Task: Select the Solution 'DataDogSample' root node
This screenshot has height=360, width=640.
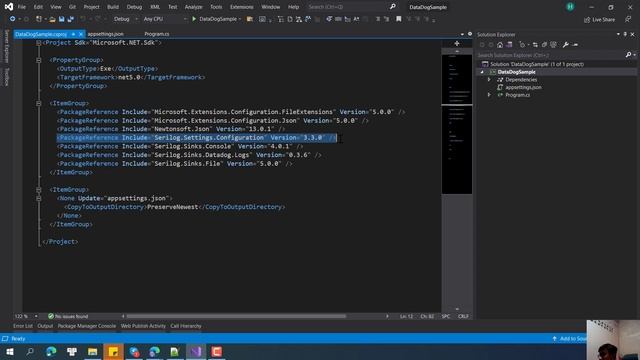Action: coord(537,64)
